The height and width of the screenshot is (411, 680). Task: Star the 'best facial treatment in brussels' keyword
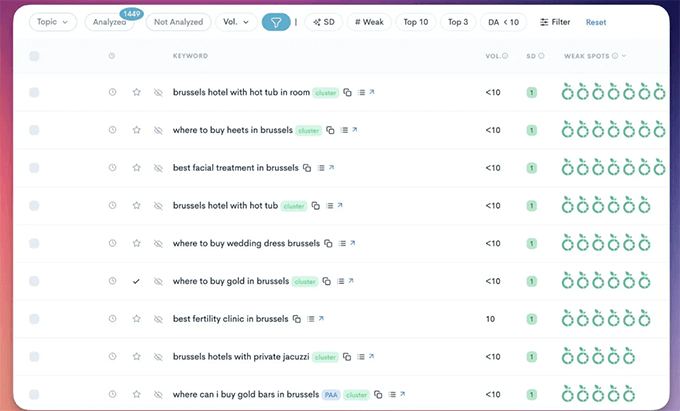pyautogui.click(x=137, y=168)
